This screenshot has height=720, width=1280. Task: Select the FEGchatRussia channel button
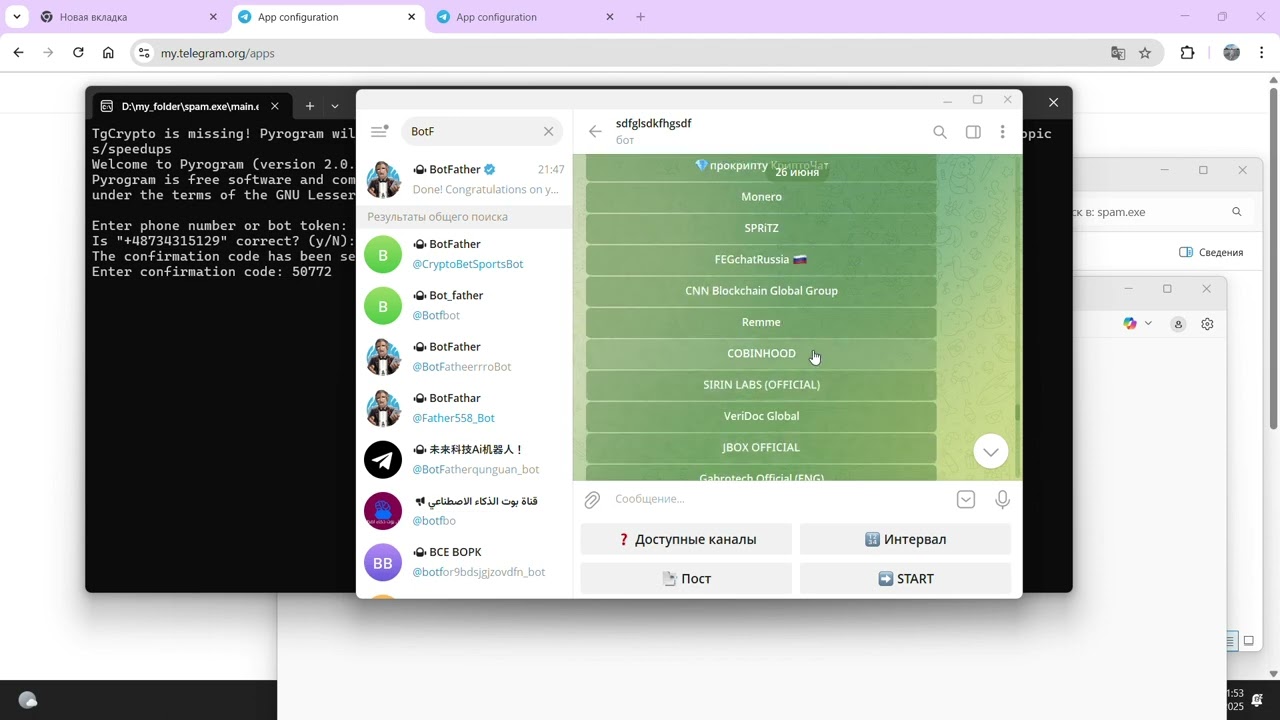point(761,259)
